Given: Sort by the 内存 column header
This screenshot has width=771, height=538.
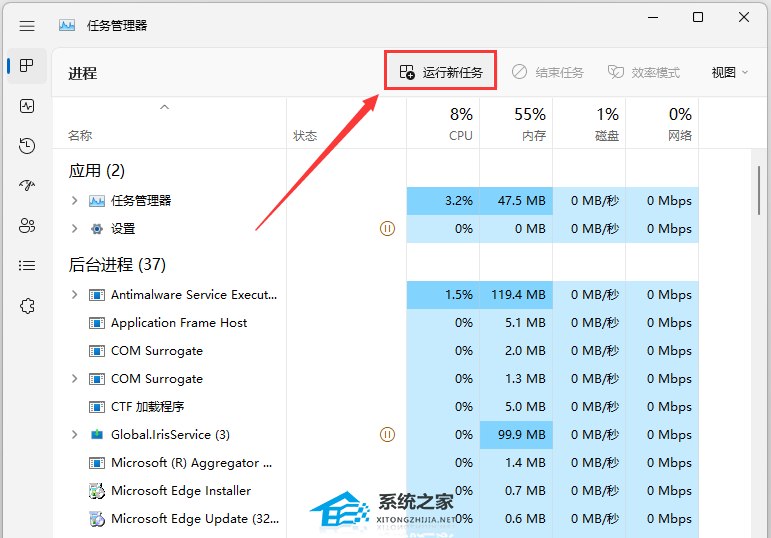Looking at the screenshot, I should point(516,123).
